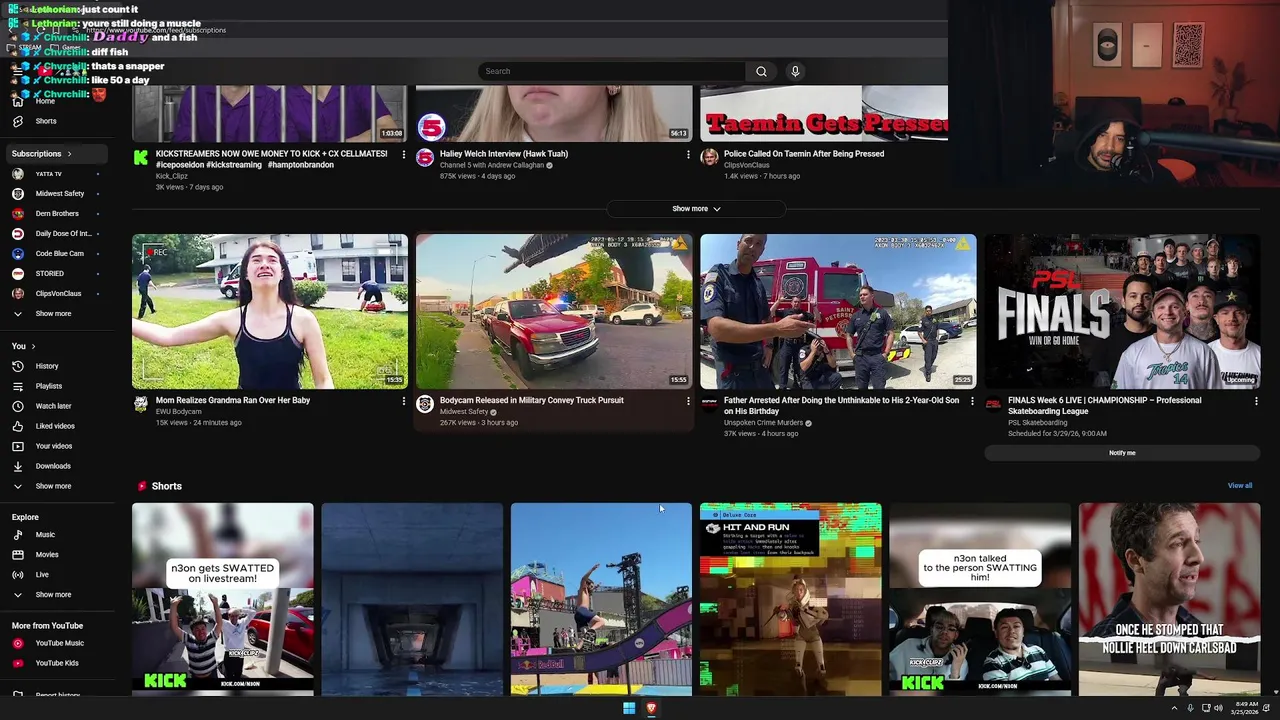1280x720 pixels.
Task: Open Kick_Clipz channel avatar beside KICKSTREAMERS video
Action: [x=141, y=157]
